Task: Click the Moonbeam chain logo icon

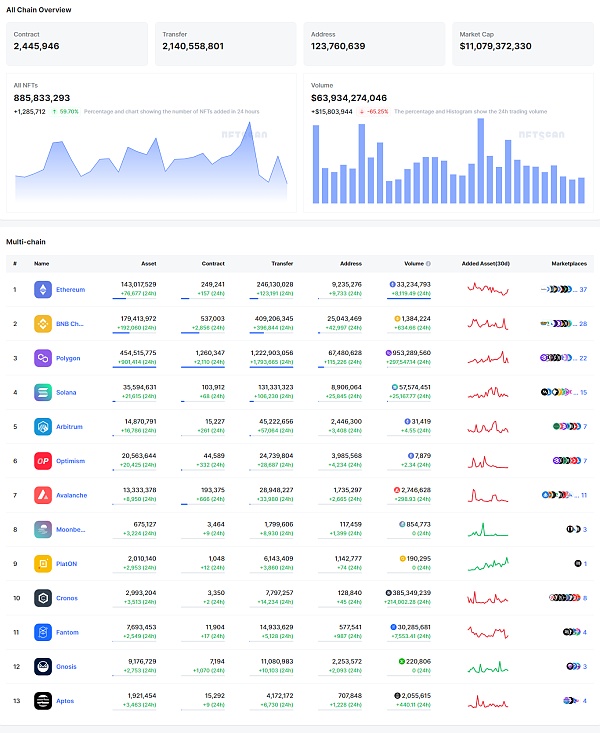Action: (43, 529)
